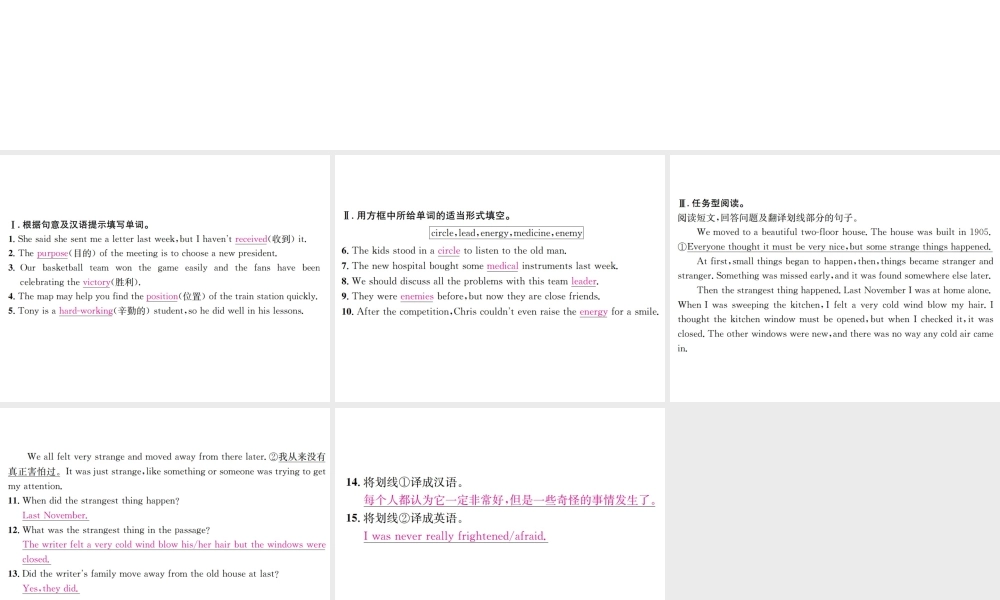Click question 13 about the writer's family moving away
The width and height of the screenshot is (1000, 600).
143,574
